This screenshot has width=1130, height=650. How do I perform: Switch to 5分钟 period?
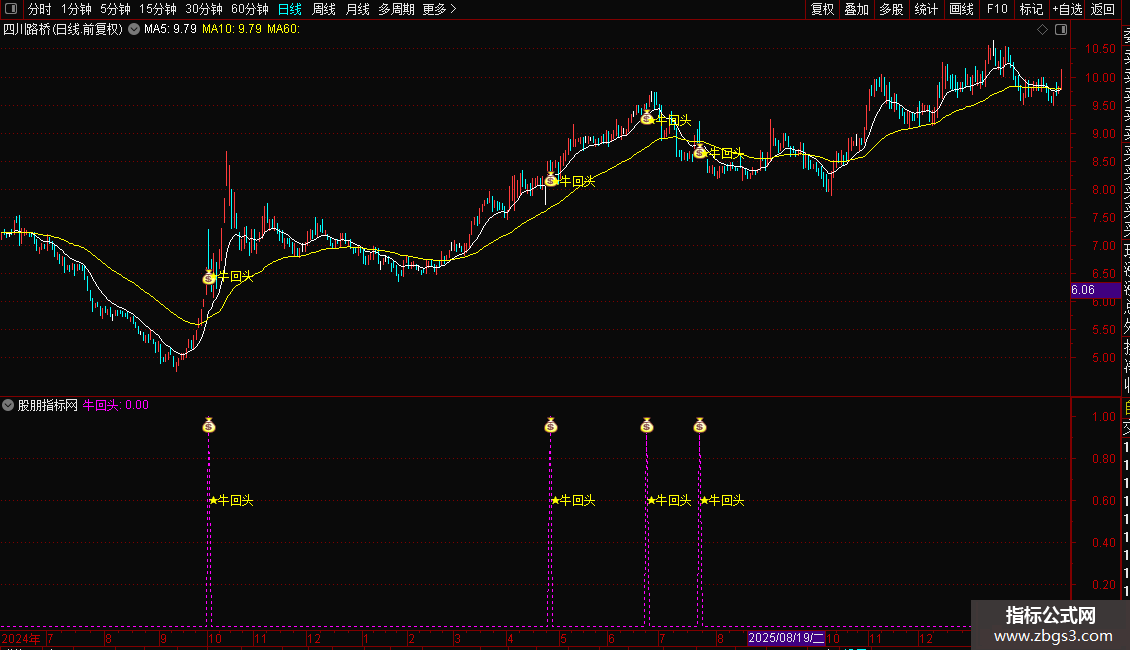click(115, 9)
